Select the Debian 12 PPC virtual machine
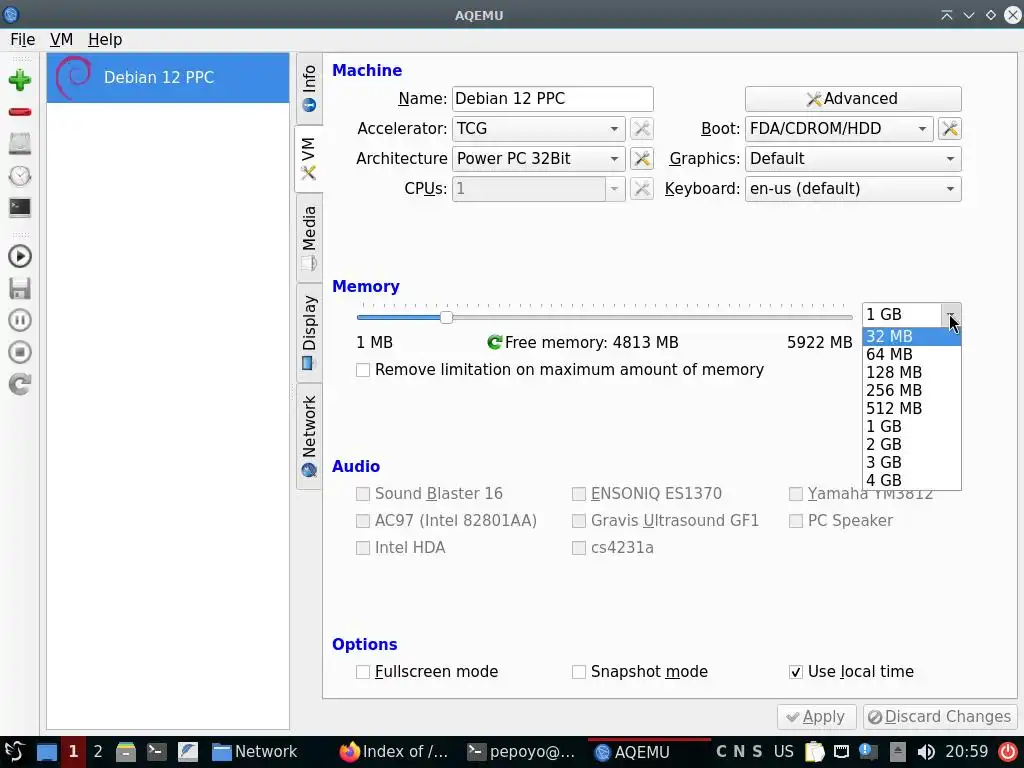The width and height of the screenshot is (1024, 768). pos(168,78)
